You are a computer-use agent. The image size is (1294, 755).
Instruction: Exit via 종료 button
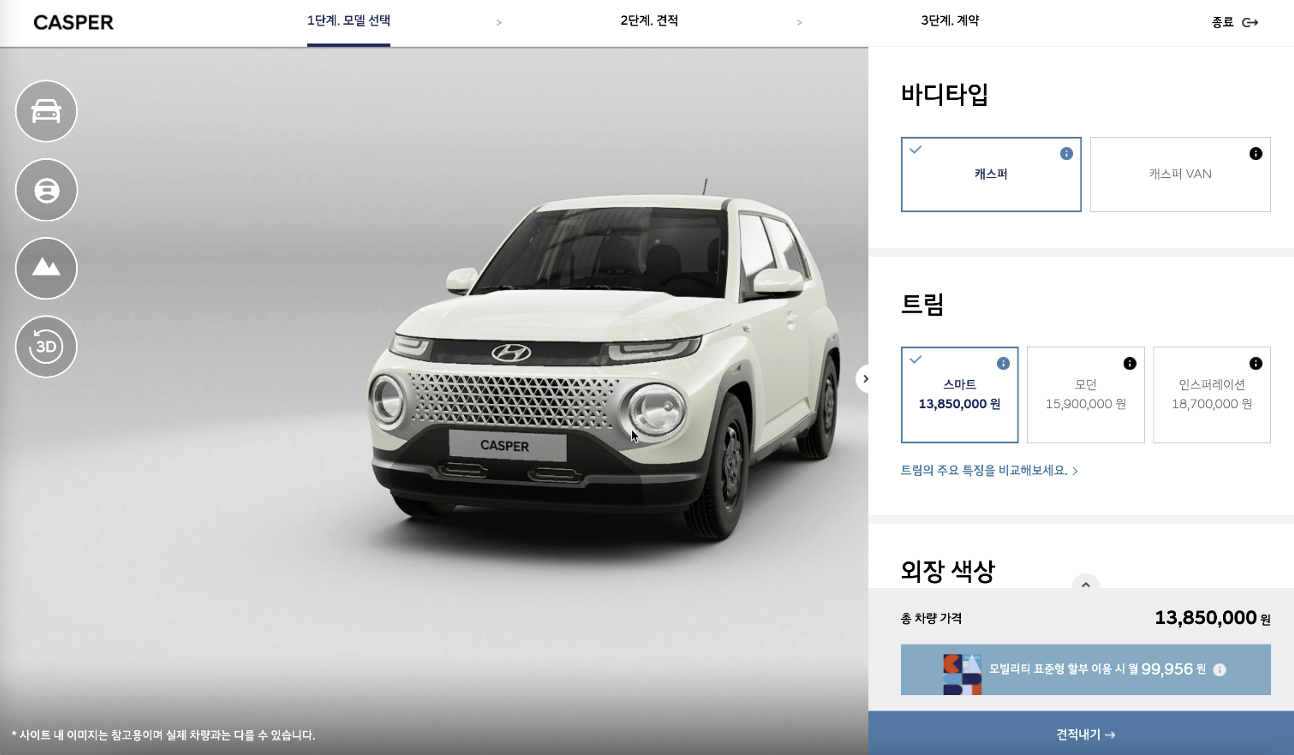1235,22
